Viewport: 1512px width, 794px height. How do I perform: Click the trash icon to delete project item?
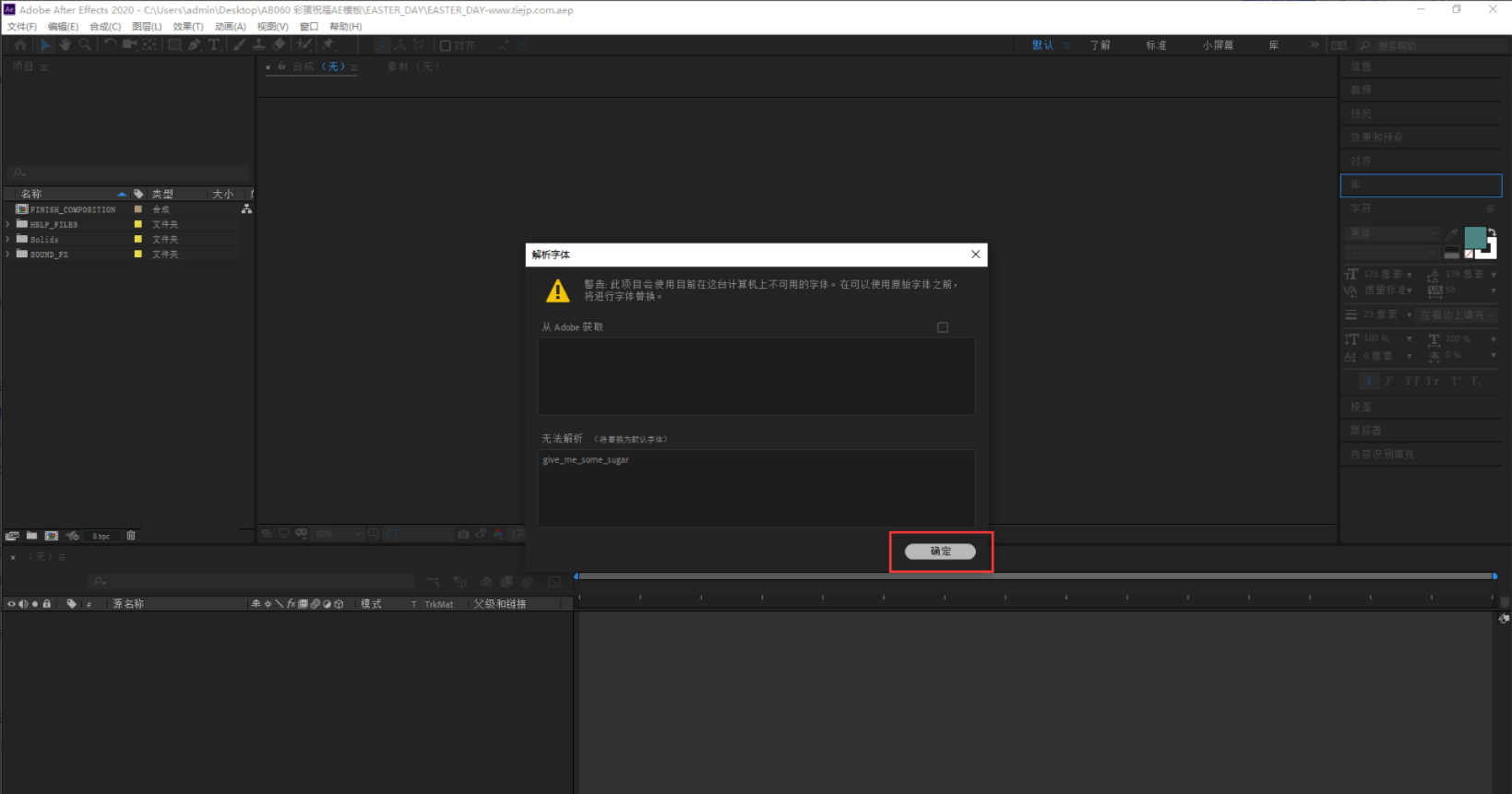pyautogui.click(x=131, y=536)
